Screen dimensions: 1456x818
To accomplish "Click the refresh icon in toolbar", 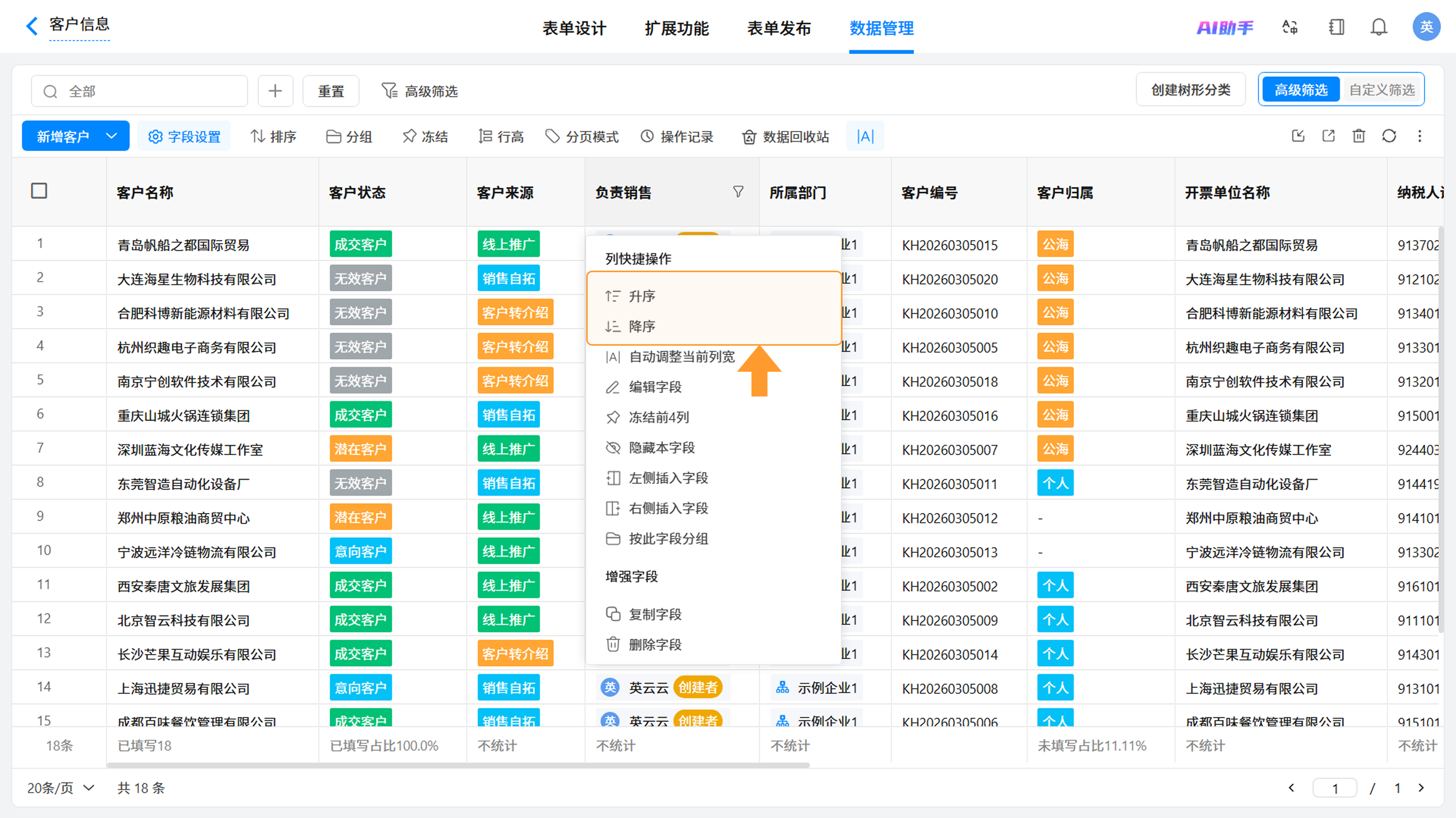I will point(1389,136).
